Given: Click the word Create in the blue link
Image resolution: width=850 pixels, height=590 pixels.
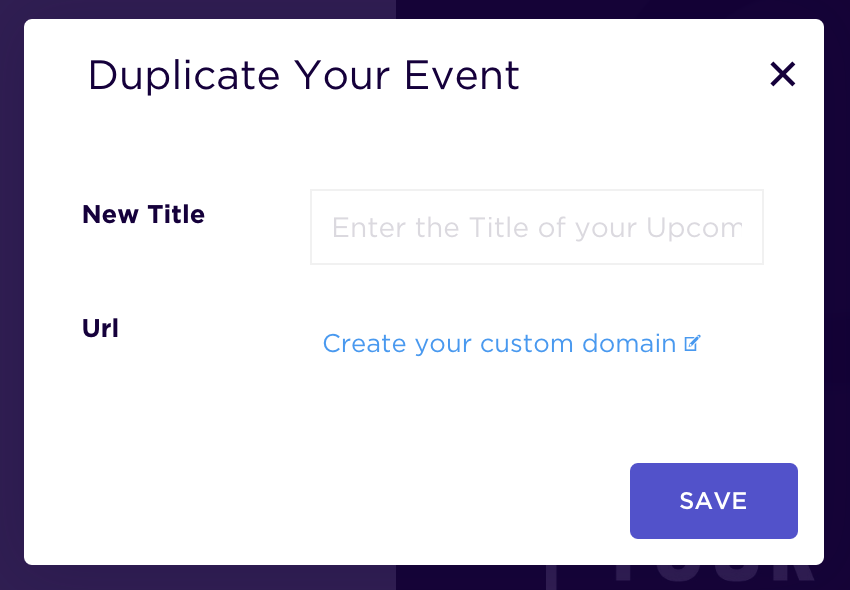Looking at the screenshot, I should click(x=364, y=343).
